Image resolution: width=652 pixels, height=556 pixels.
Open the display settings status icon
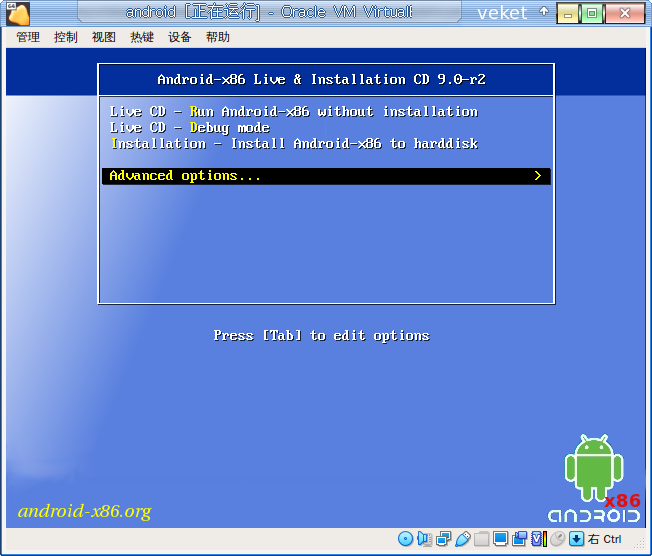coord(500,539)
